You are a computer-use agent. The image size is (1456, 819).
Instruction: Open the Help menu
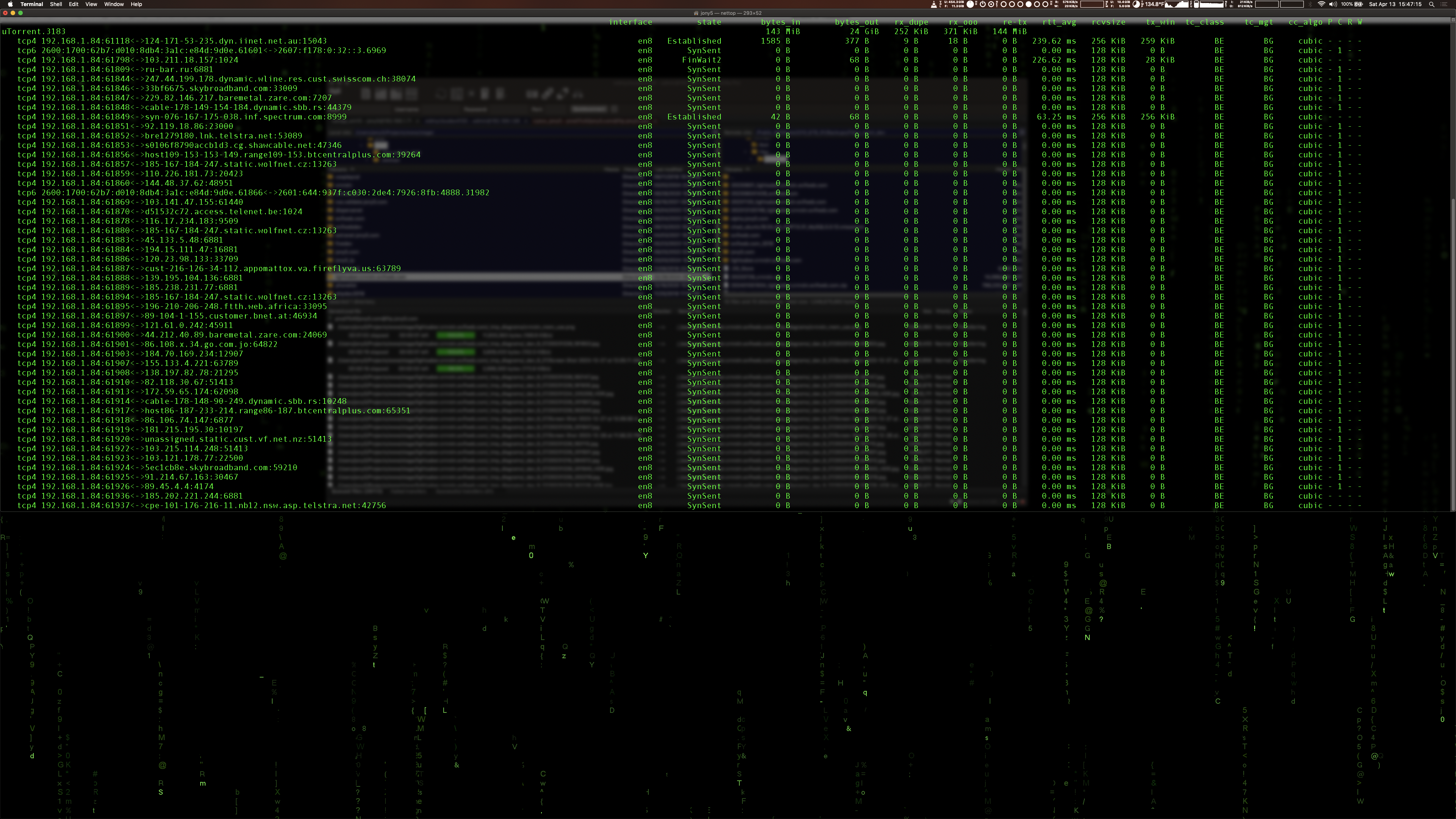(x=136, y=4)
